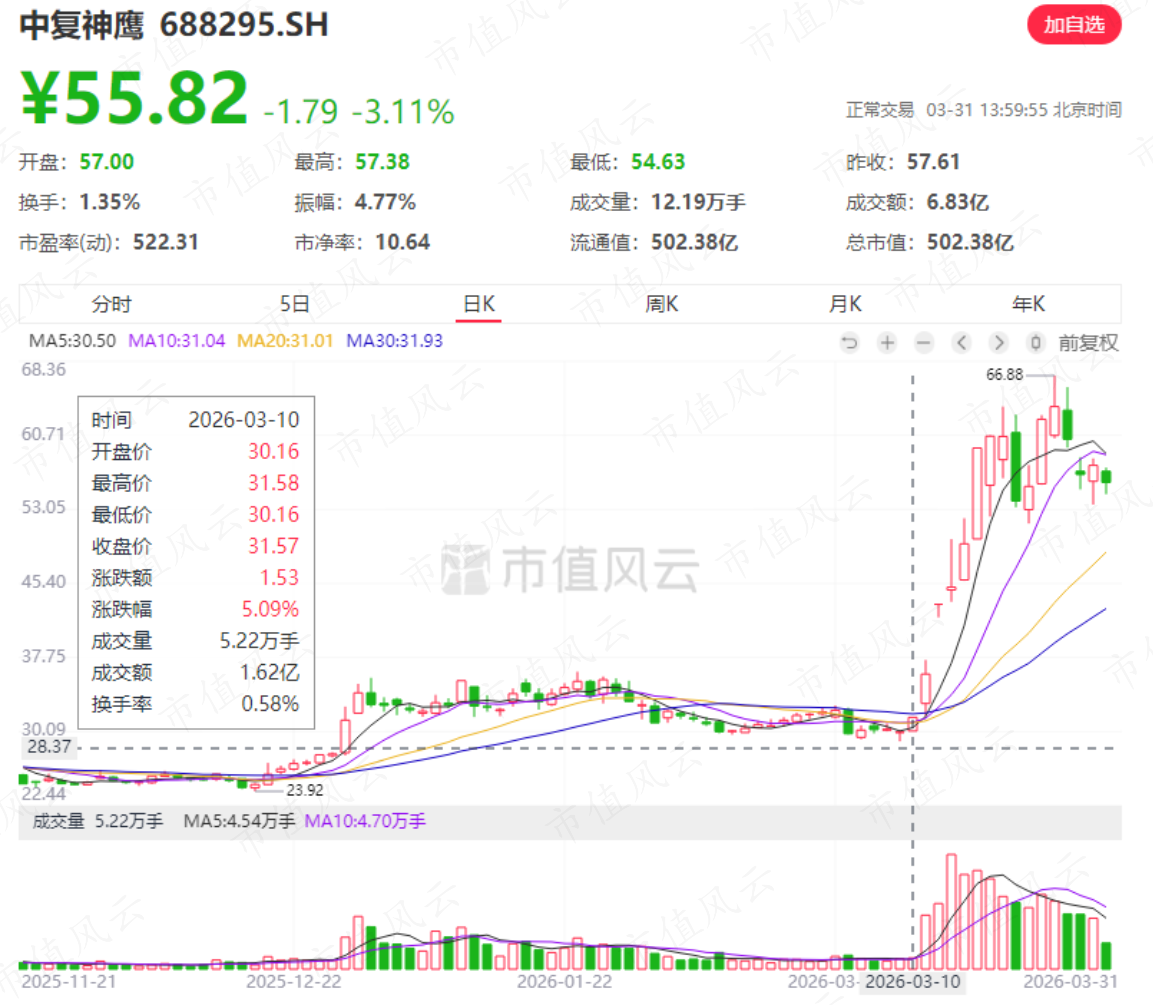
Task: Click the 市净率 value 10.64
Action: [x=402, y=243]
